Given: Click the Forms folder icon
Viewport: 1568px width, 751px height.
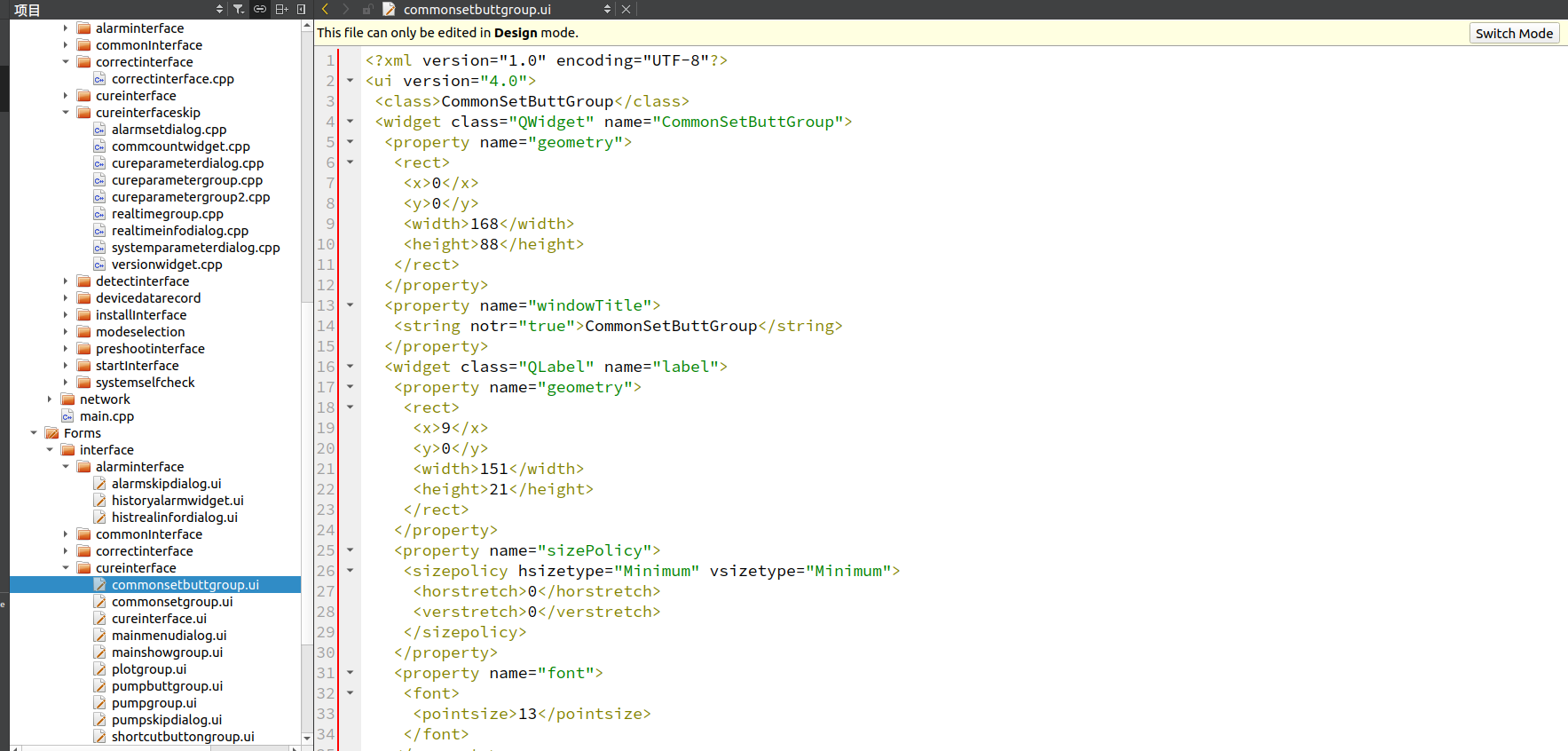Looking at the screenshot, I should [x=51, y=433].
